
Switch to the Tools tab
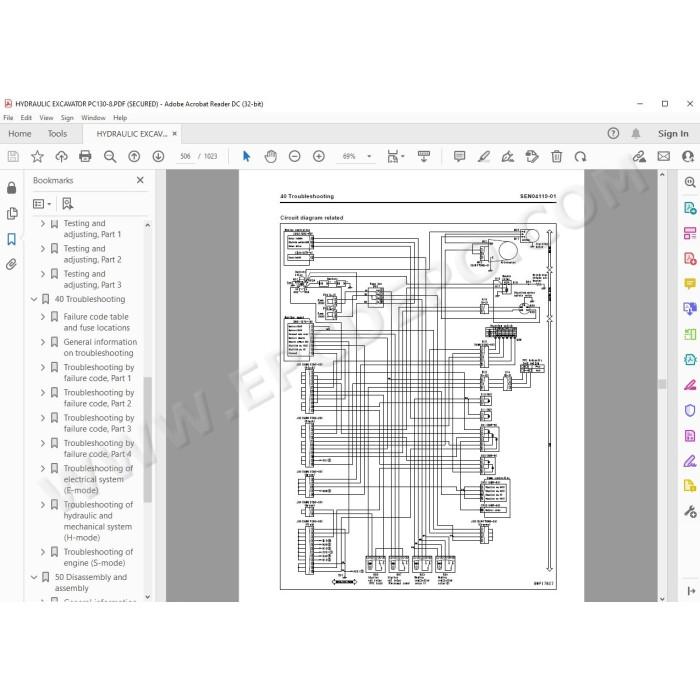click(x=57, y=133)
